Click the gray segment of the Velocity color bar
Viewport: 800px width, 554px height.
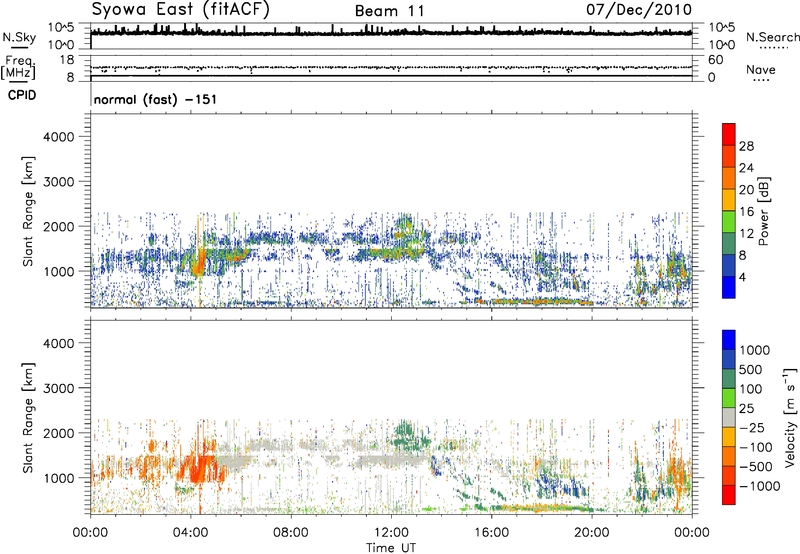pyautogui.click(x=729, y=417)
